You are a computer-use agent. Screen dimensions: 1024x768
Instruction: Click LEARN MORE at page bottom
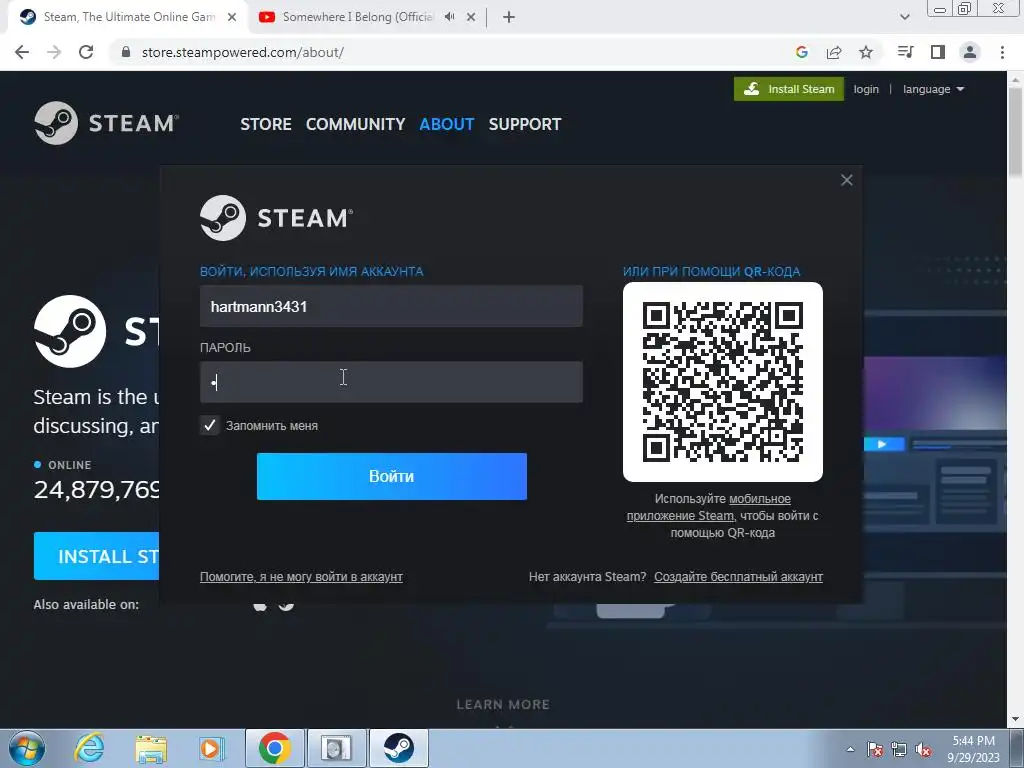pyautogui.click(x=503, y=704)
